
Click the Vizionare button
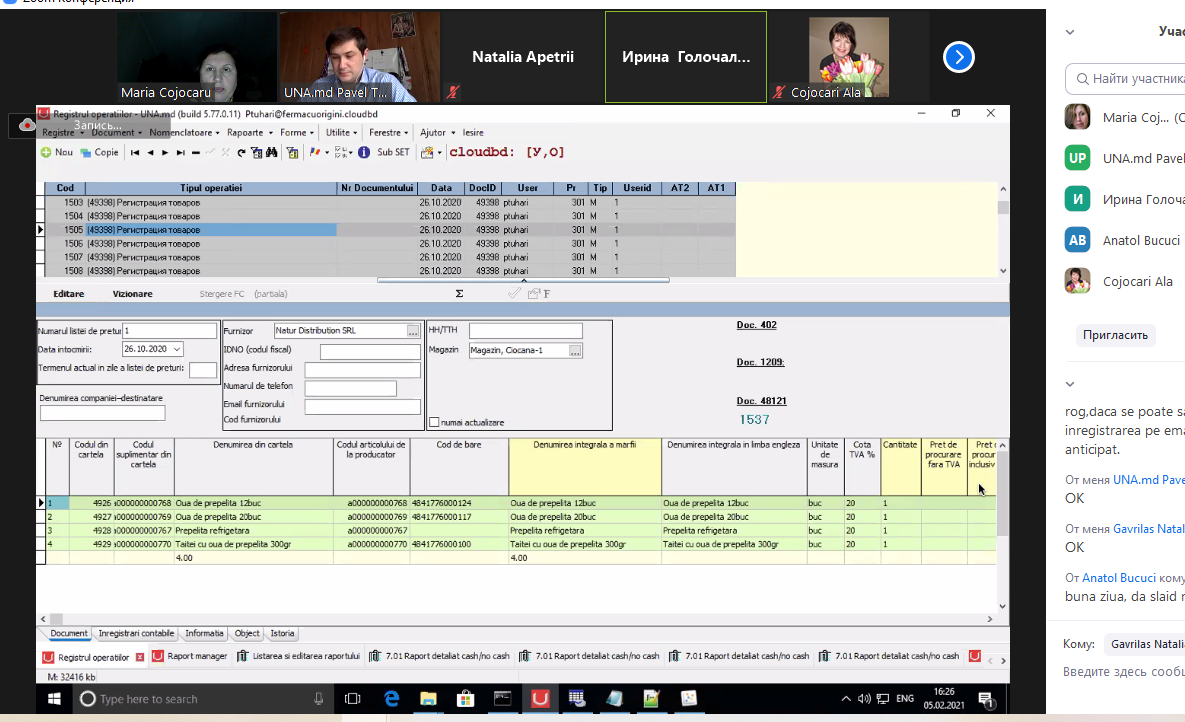coord(132,294)
